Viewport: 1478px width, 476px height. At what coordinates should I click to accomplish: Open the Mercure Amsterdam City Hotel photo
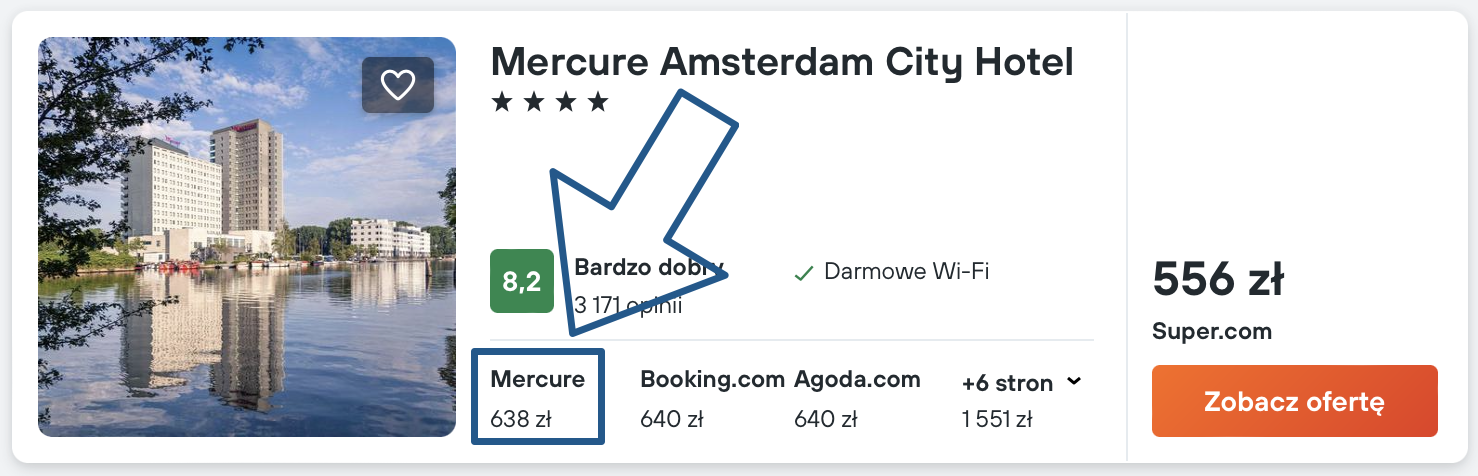click(247, 237)
